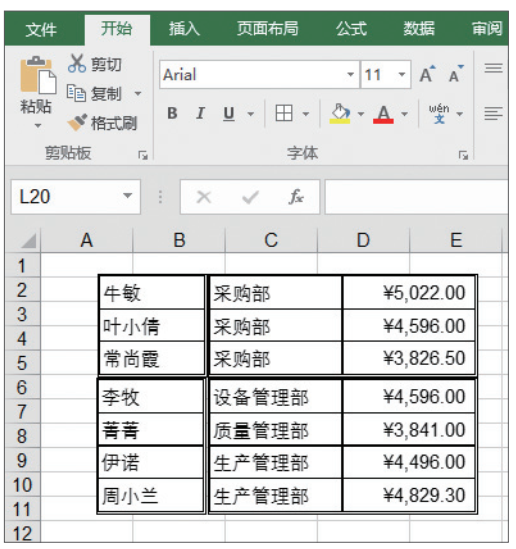516x549 pixels.
Task: Open the Name Box dropdown arrow
Action: coord(128,195)
